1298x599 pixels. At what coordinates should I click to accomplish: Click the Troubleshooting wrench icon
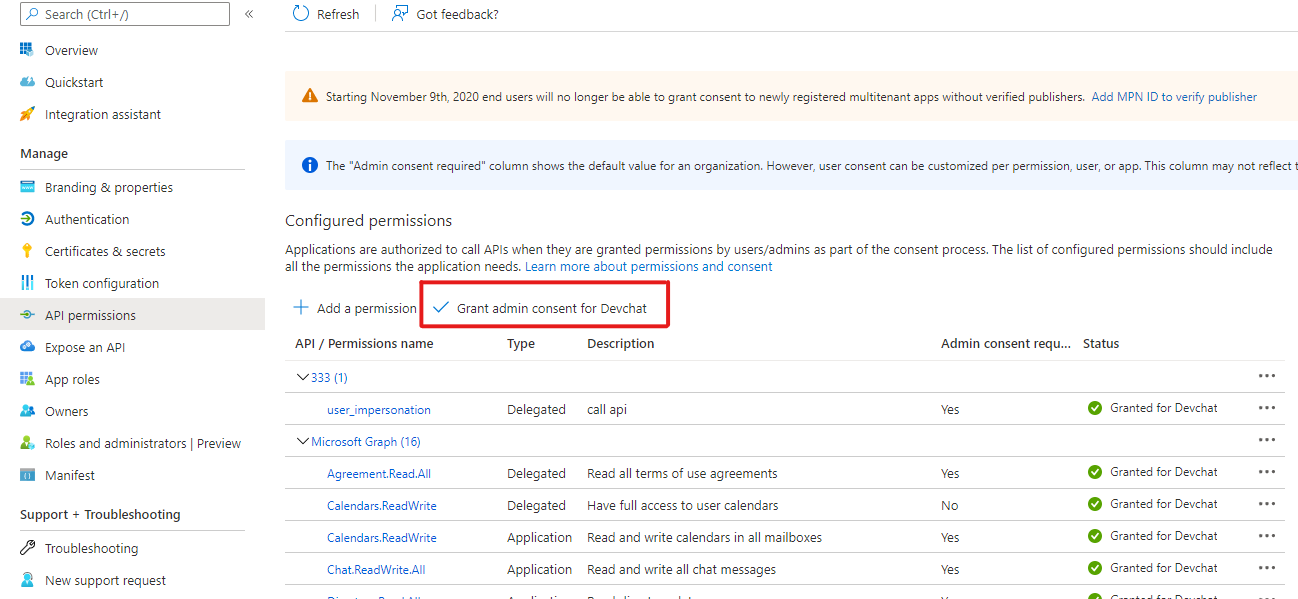click(28, 548)
